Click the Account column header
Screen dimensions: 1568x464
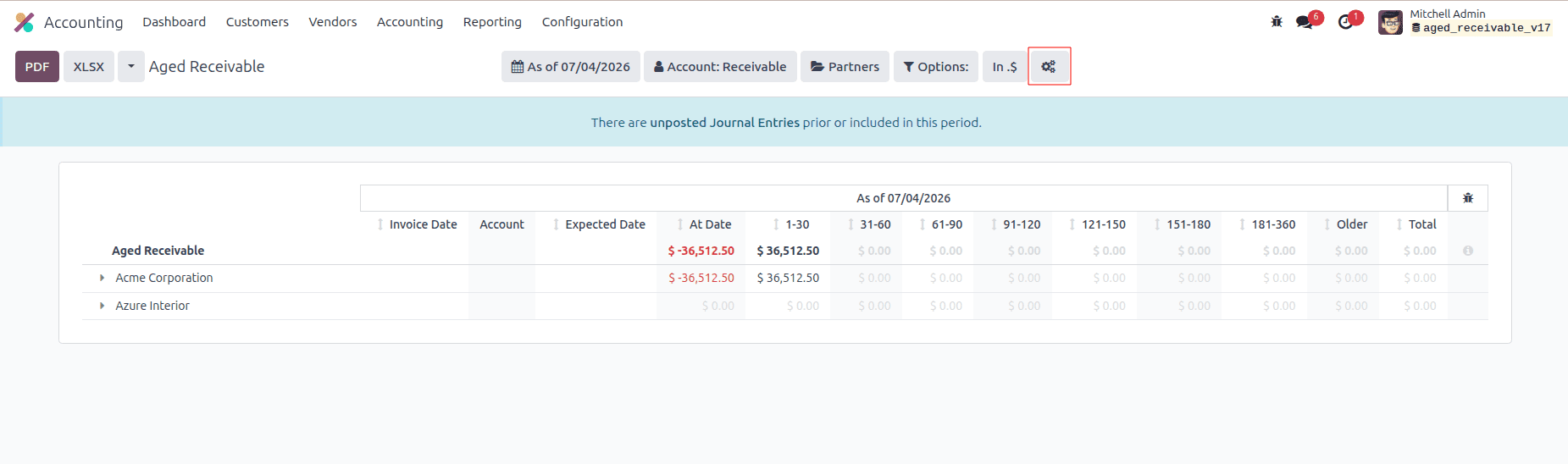[x=501, y=224]
